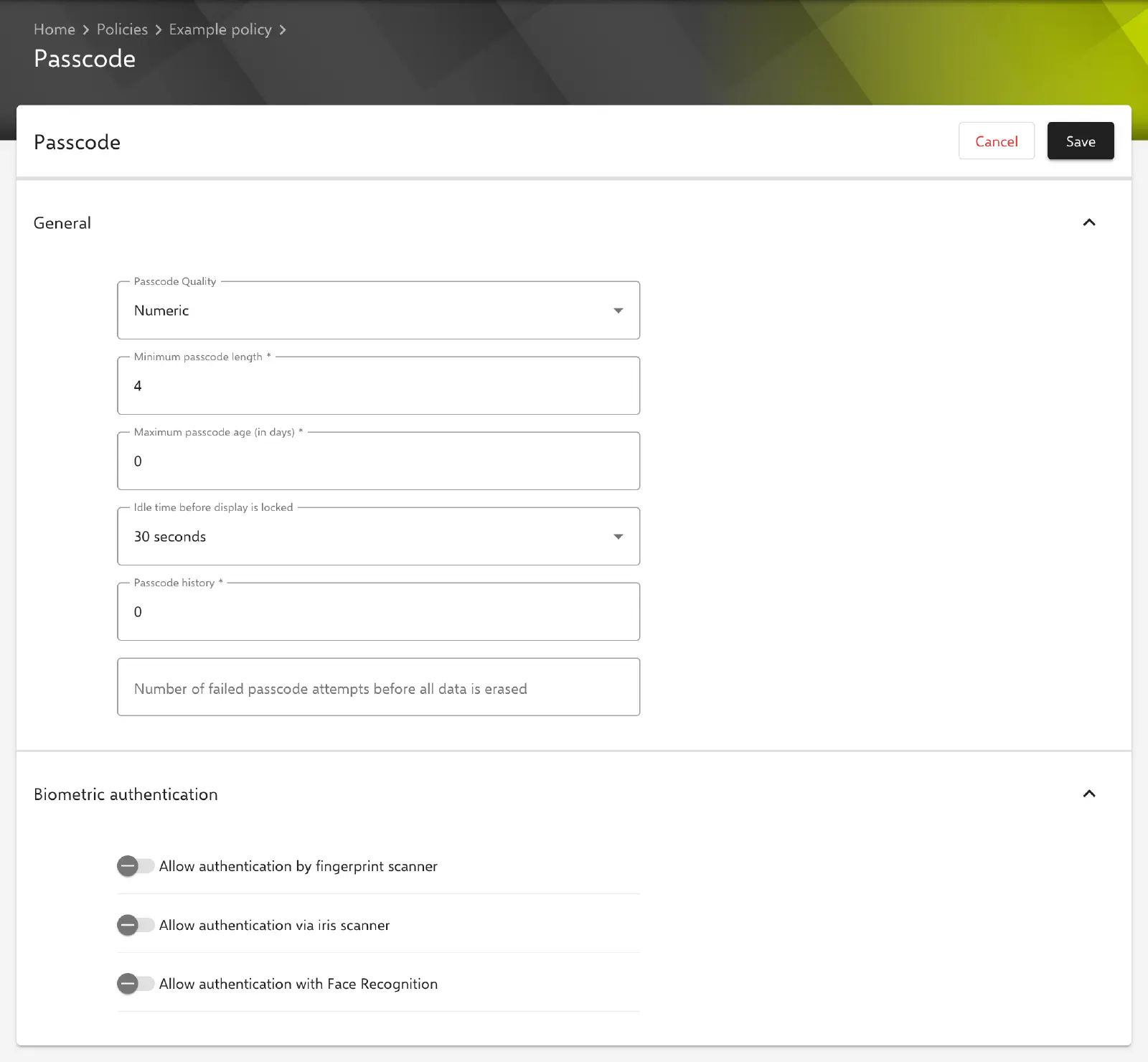Focus the Minimum passcode length field
1148x1062 pixels.
pos(378,385)
